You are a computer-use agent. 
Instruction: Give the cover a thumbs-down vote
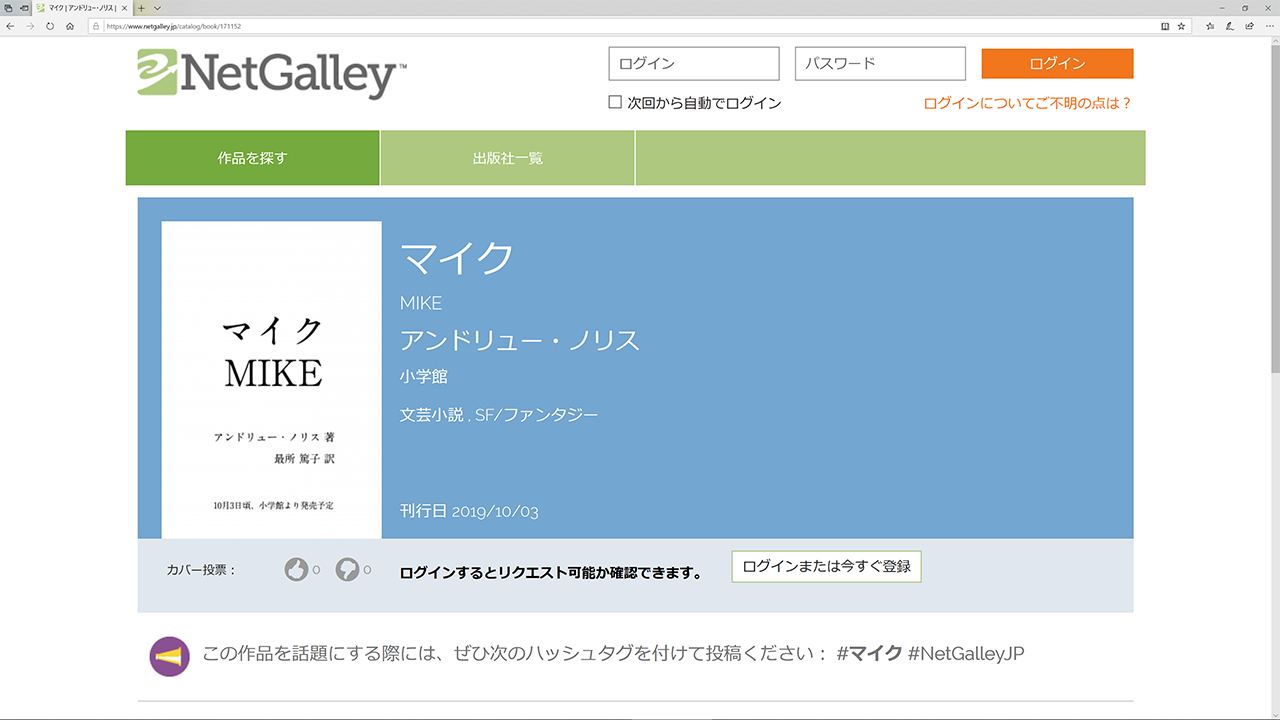pos(347,570)
